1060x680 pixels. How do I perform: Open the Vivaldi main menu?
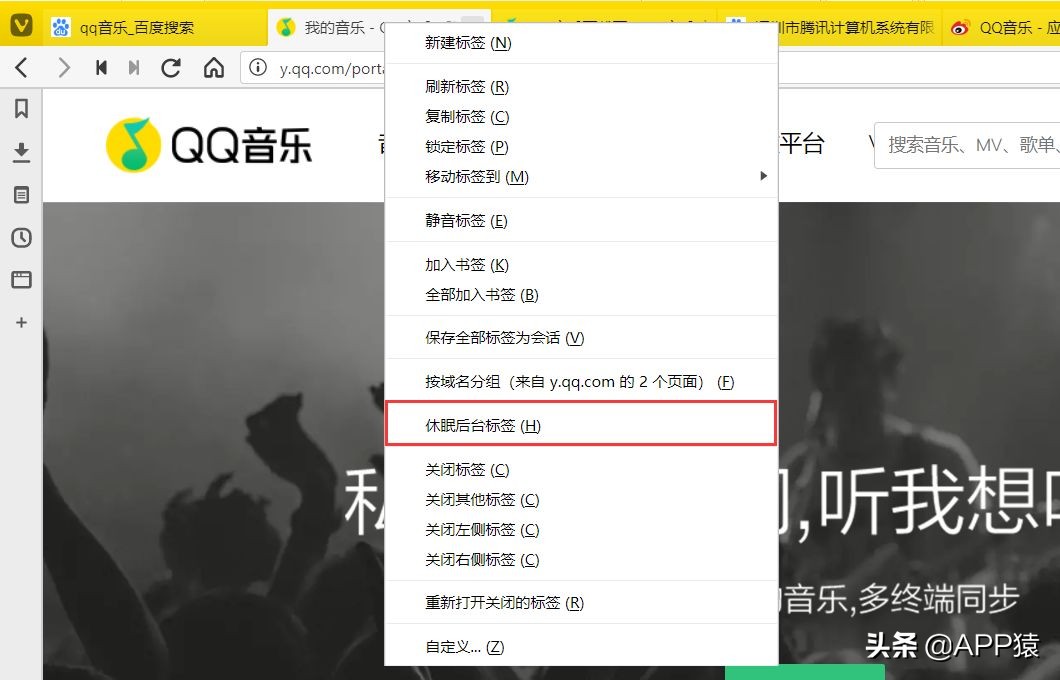tap(21, 21)
